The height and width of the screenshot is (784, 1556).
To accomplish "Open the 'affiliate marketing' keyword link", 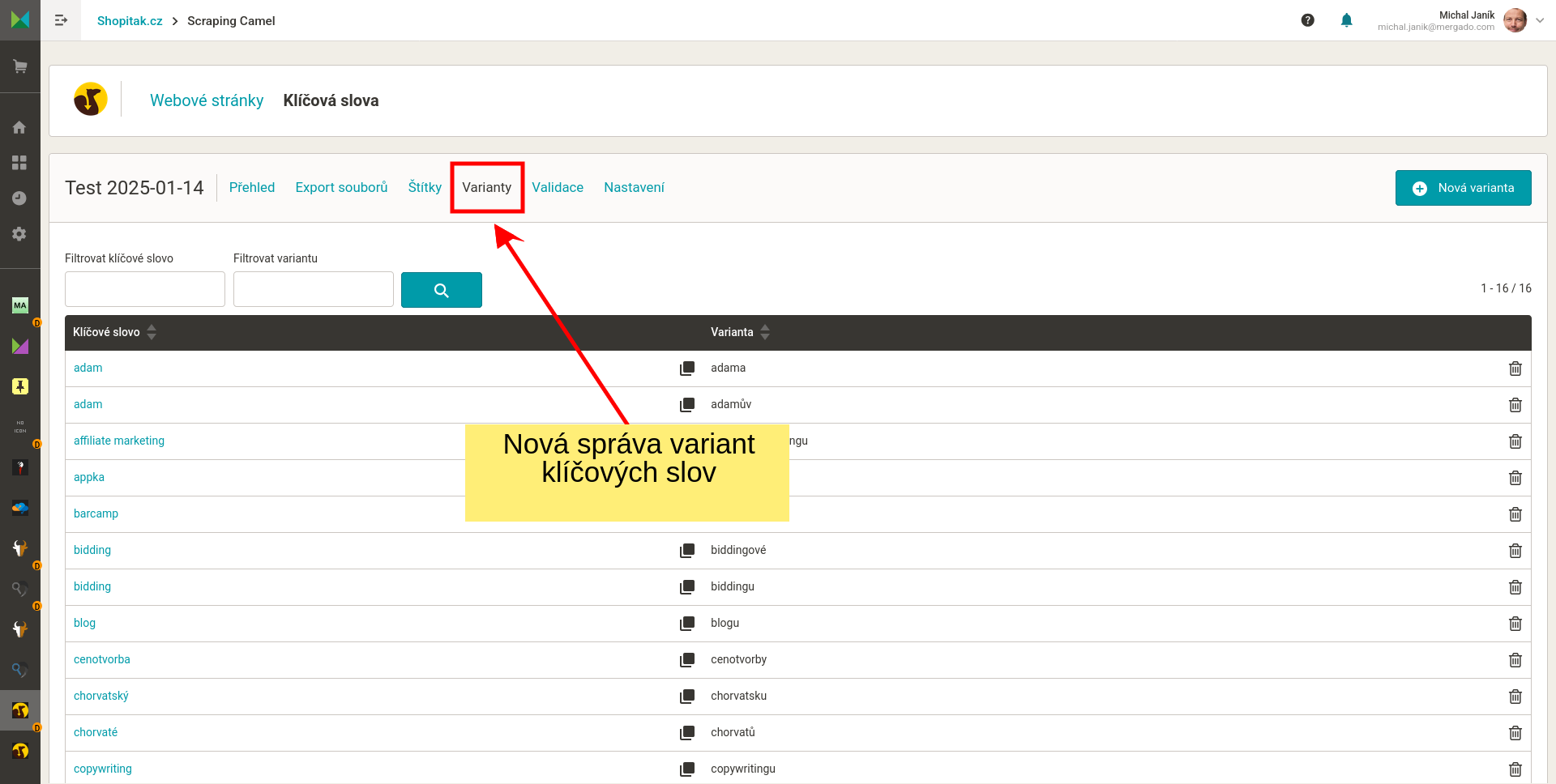I will coord(119,441).
